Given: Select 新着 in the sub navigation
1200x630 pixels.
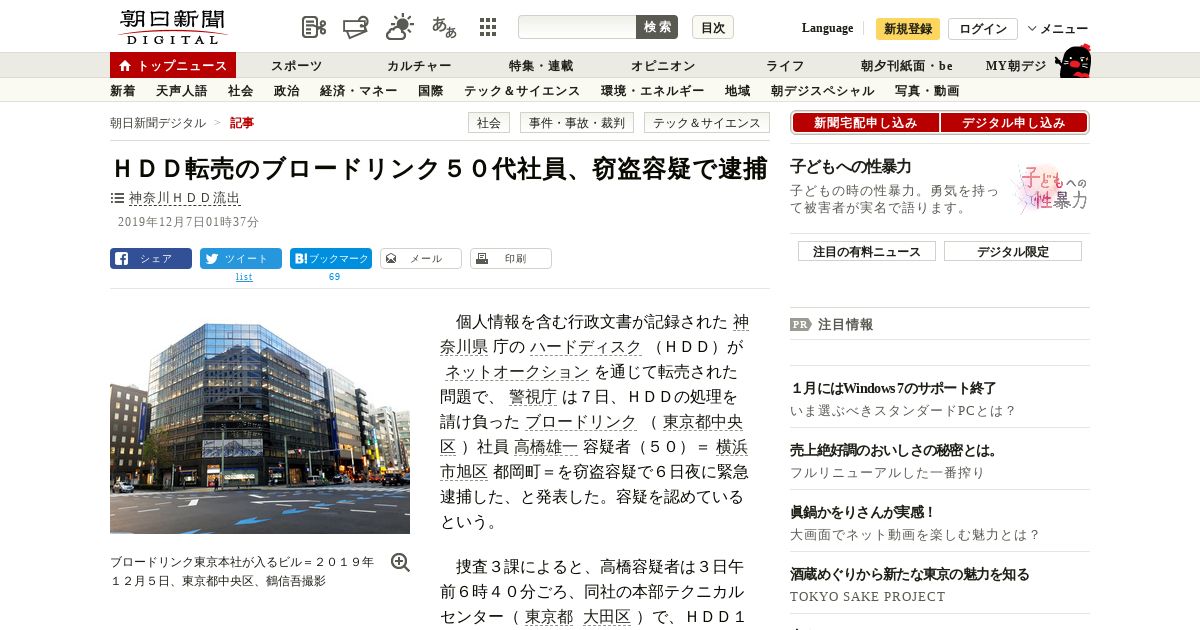Looking at the screenshot, I should 122,91.
